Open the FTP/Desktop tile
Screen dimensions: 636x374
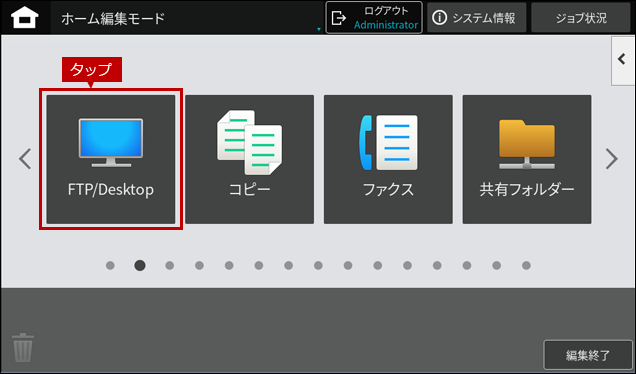click(x=111, y=159)
